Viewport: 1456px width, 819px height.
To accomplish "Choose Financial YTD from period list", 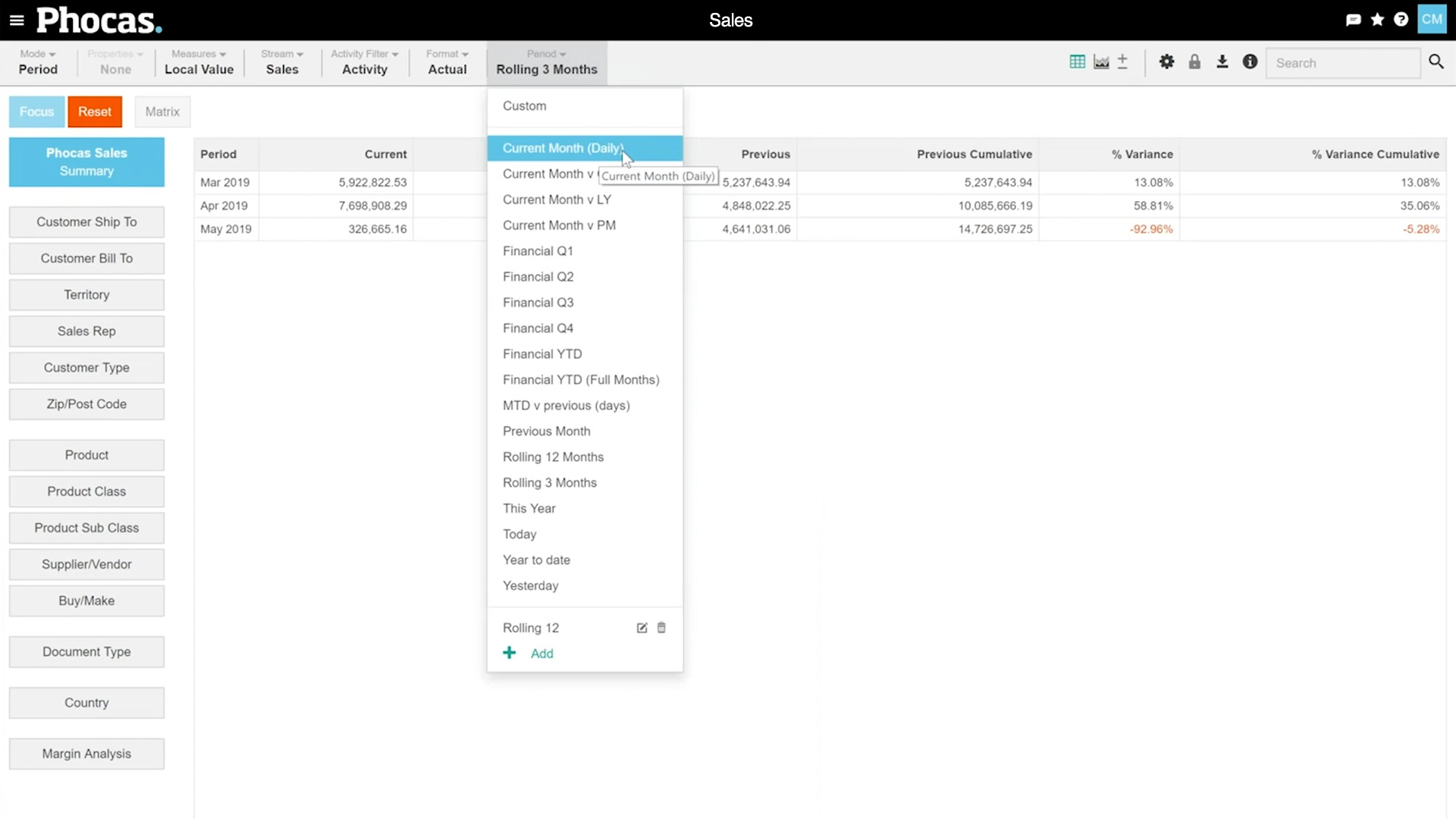I will pyautogui.click(x=542, y=354).
